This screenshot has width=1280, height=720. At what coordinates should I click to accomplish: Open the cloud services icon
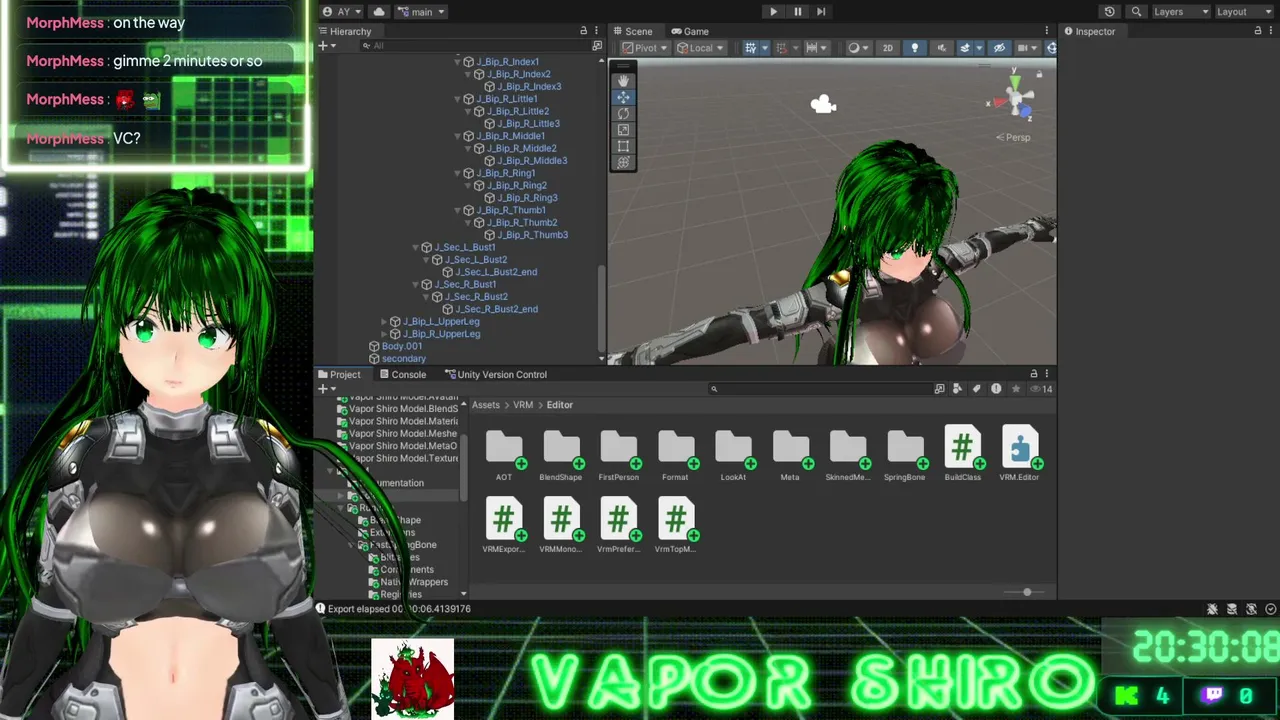378,12
